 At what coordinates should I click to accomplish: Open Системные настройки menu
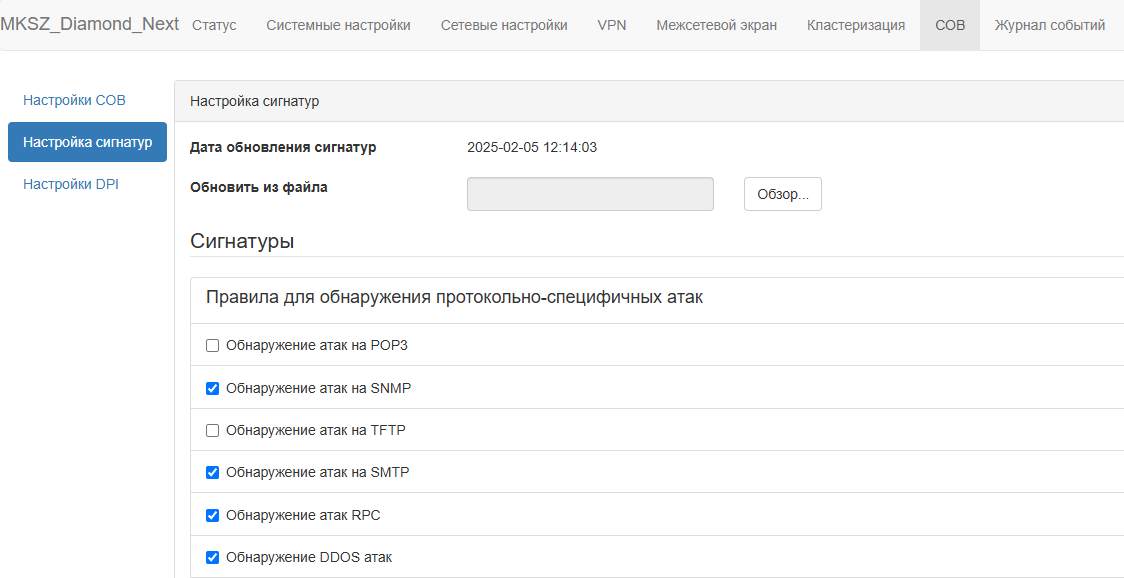click(x=338, y=25)
